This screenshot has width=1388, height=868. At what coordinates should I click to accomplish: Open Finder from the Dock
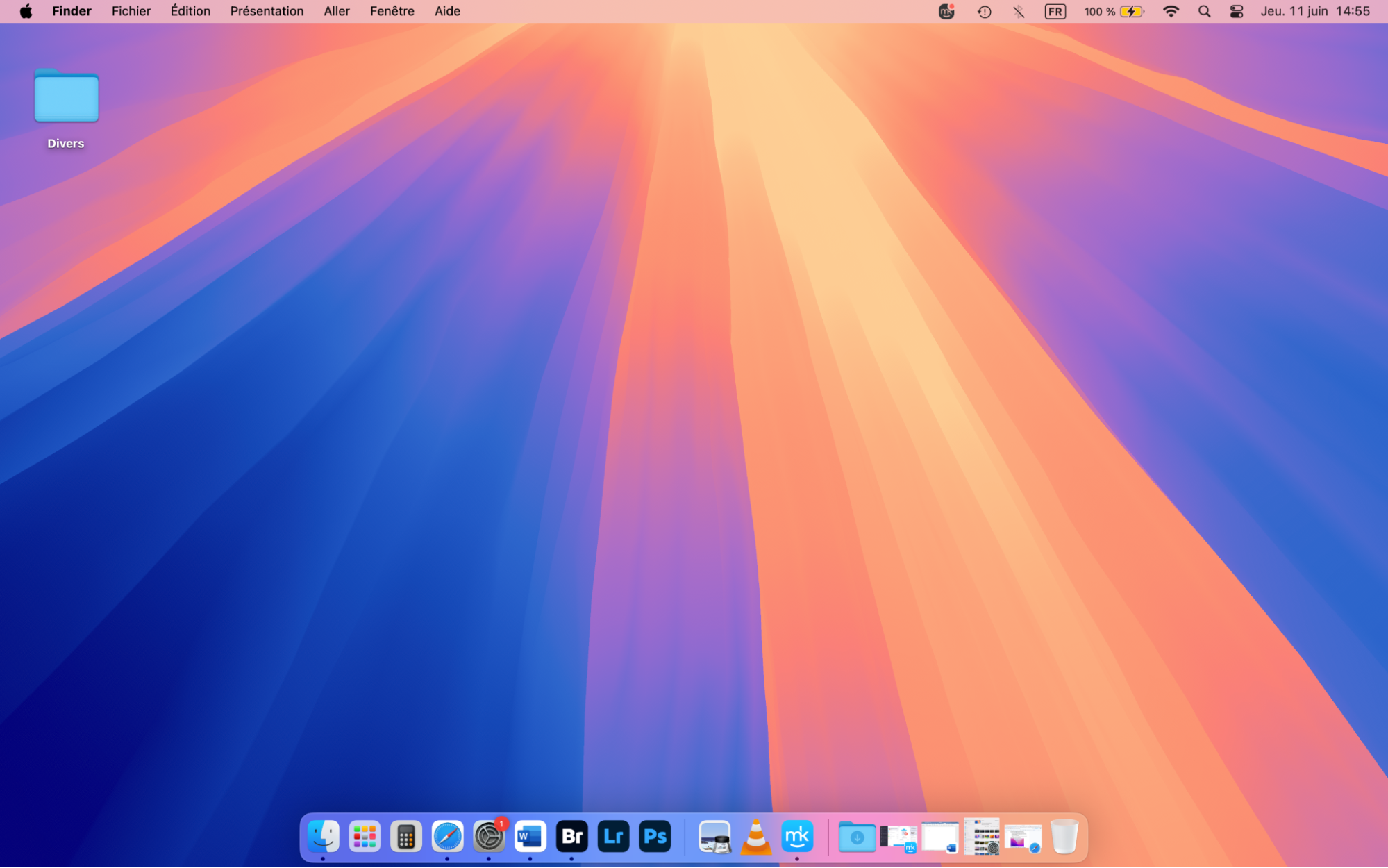coord(323,837)
